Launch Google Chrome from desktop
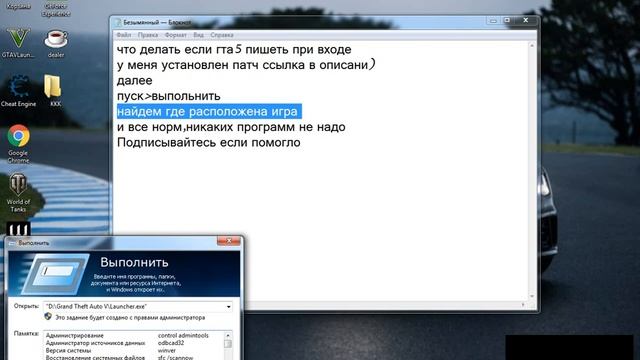640x360 pixels. click(x=18, y=144)
